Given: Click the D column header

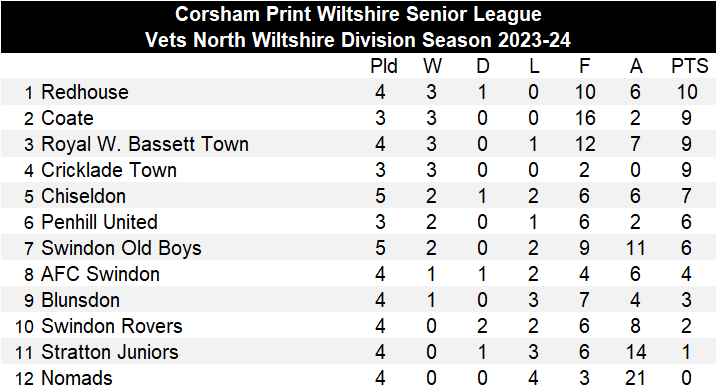Looking at the screenshot, I should point(483,67).
